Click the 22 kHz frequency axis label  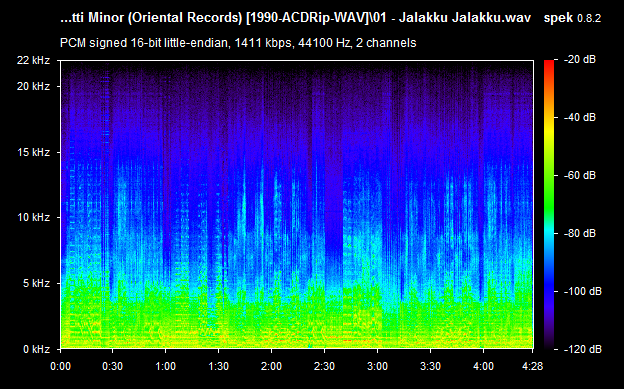[33, 60]
